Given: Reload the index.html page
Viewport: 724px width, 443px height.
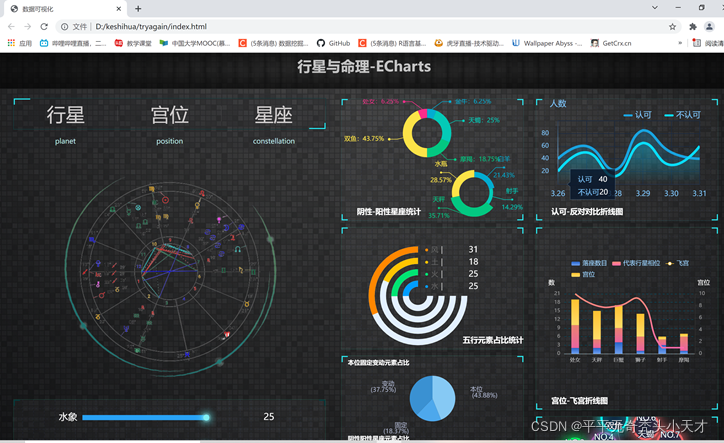Looking at the screenshot, I should [x=44, y=27].
